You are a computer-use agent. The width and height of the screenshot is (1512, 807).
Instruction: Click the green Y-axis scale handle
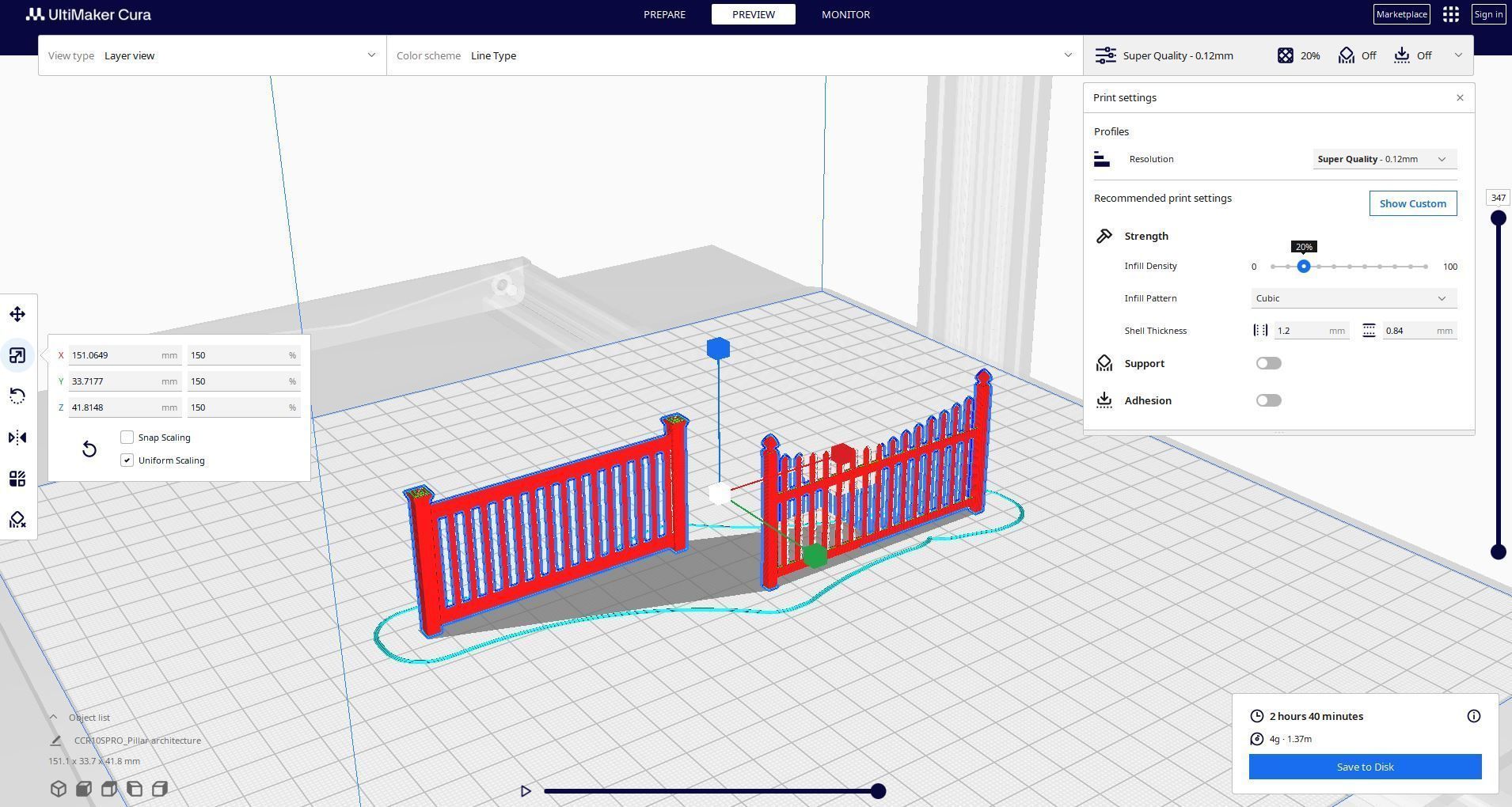tap(815, 555)
